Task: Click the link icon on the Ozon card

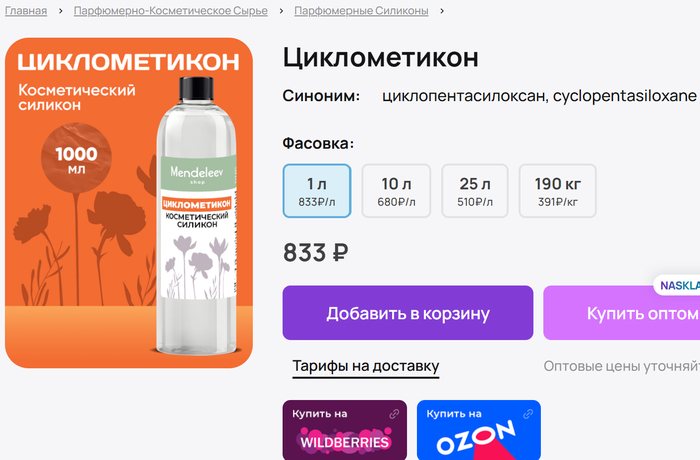Action: (528, 414)
